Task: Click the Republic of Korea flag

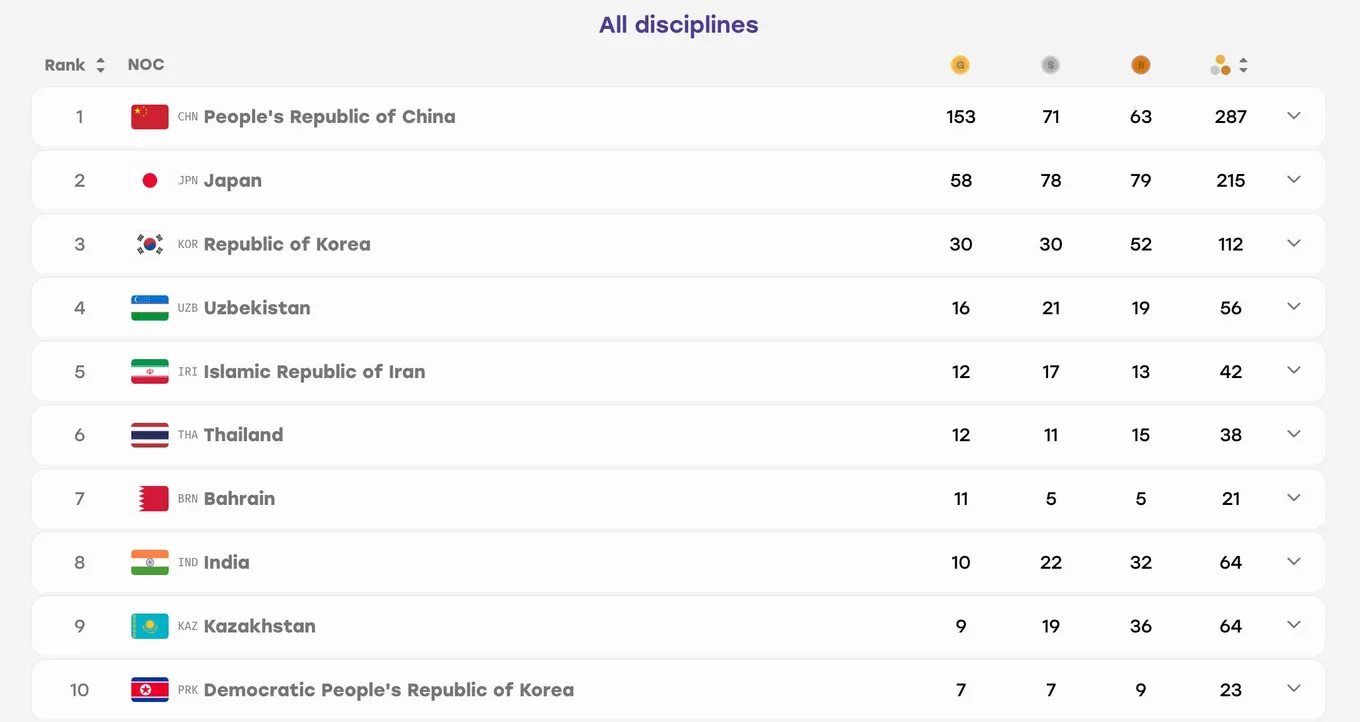Action: (150, 244)
